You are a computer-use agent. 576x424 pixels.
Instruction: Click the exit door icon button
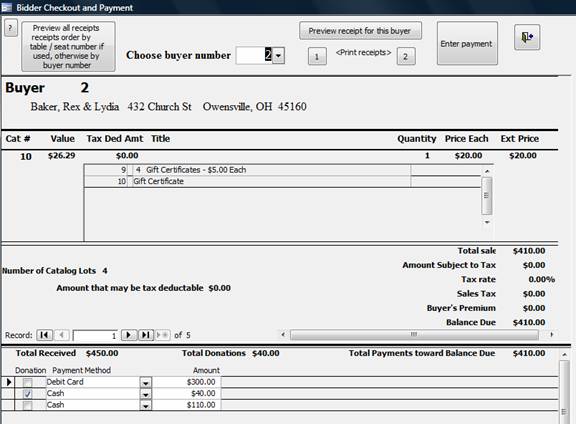coord(527,37)
